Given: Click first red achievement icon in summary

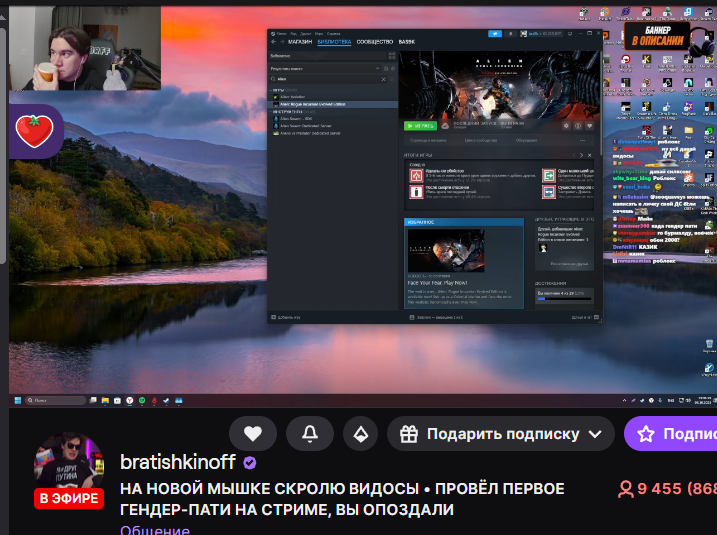Looking at the screenshot, I should click(x=416, y=175).
